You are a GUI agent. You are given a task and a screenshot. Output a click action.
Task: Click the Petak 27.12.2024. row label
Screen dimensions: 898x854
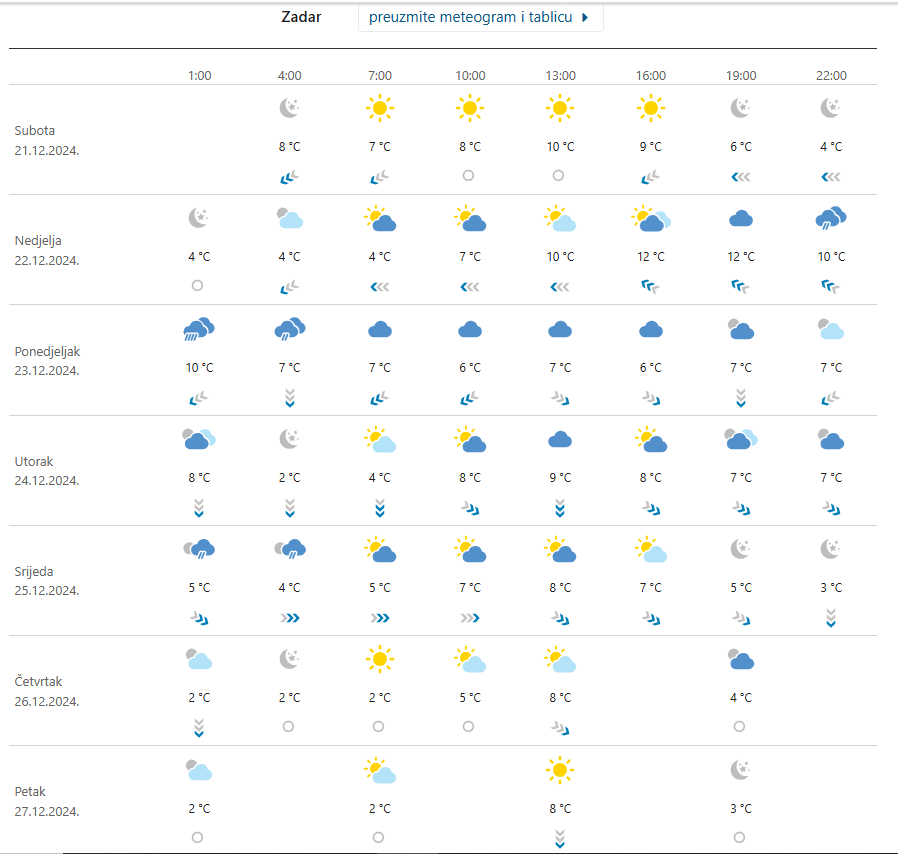[47, 801]
